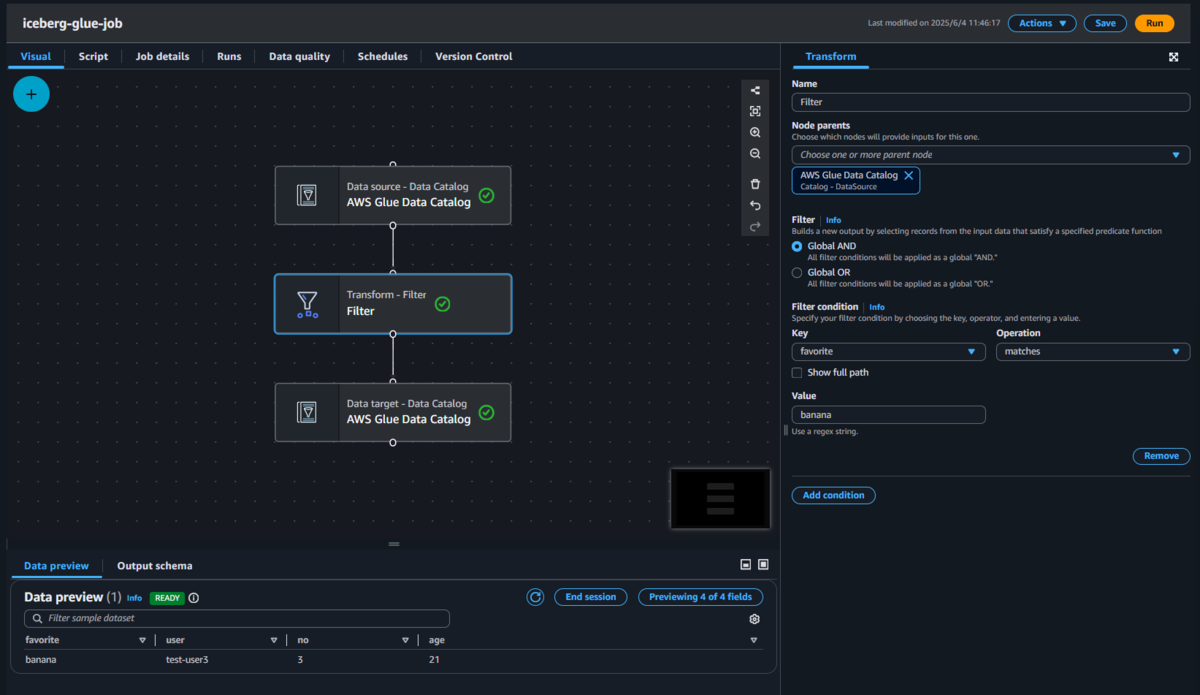The width and height of the screenshot is (1200, 695).
Task: Expand the Transform panel to full screen
Action: pos(1173,57)
